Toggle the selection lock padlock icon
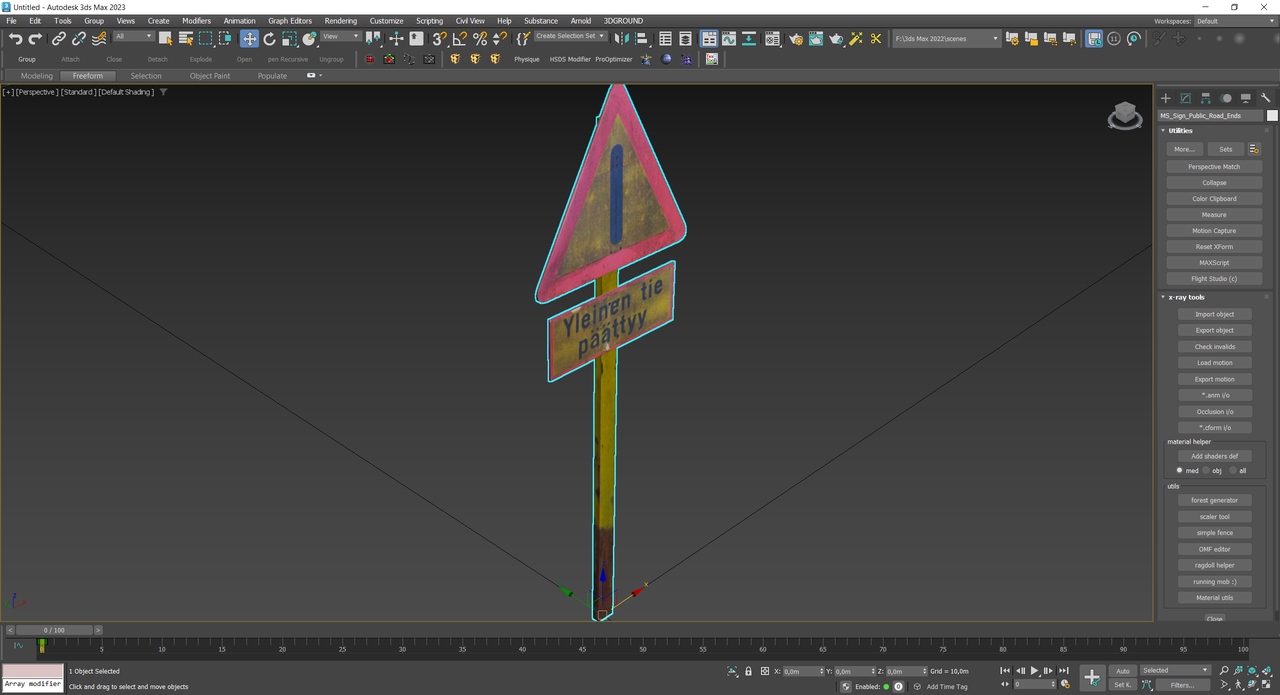1280x695 pixels. pyautogui.click(x=749, y=671)
